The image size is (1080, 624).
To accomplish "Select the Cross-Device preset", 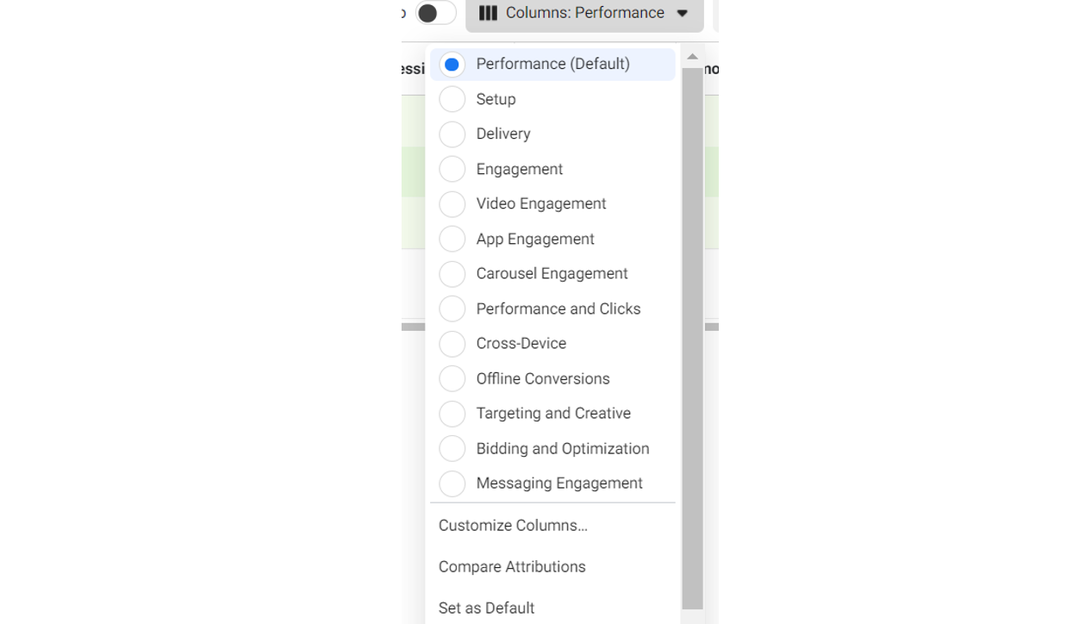I will [x=452, y=344].
